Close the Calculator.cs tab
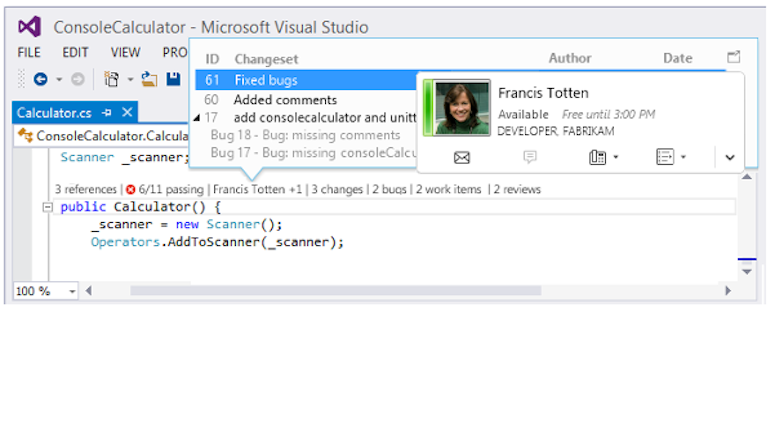The width and height of the screenshot is (767, 432). pos(127,113)
